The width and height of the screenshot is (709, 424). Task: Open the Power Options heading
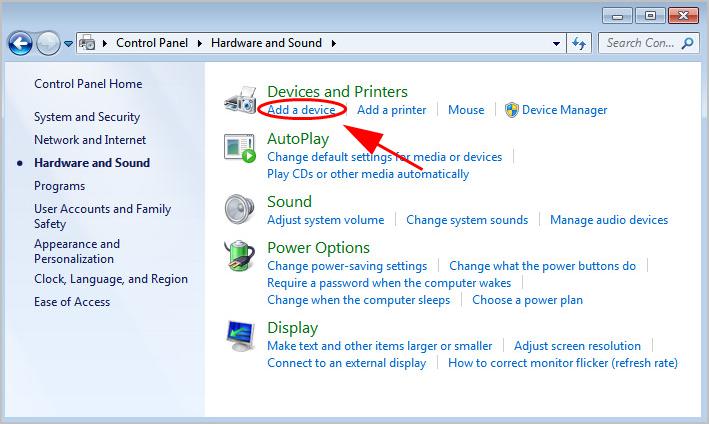pos(318,248)
